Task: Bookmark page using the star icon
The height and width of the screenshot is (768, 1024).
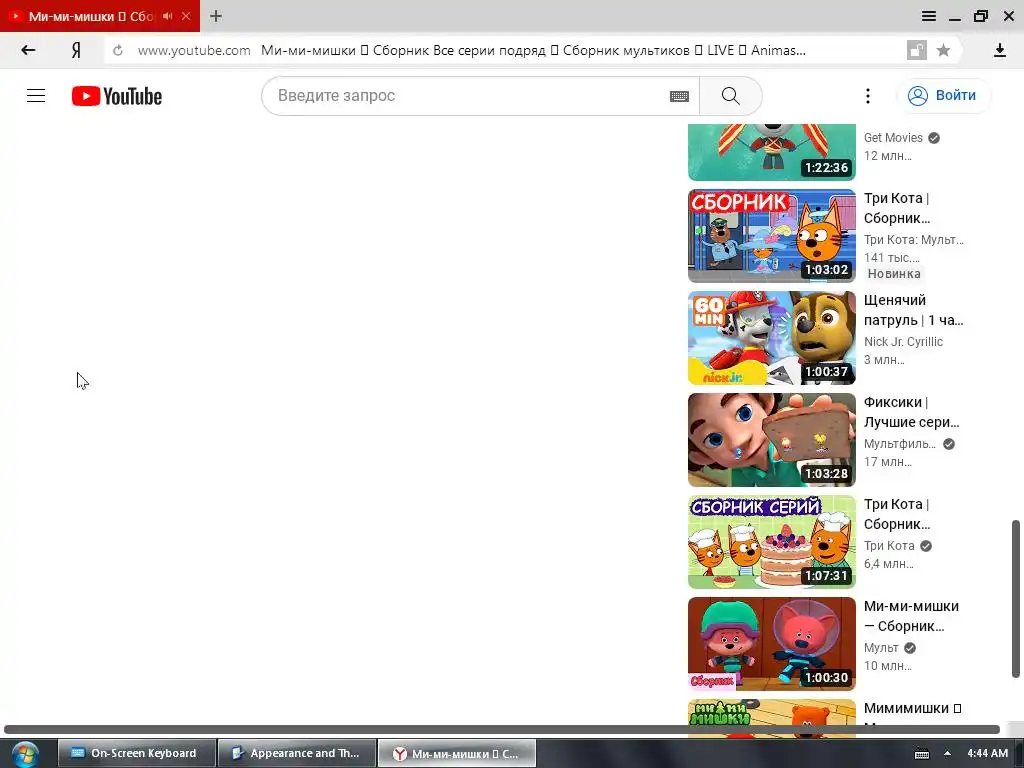Action: [x=943, y=50]
